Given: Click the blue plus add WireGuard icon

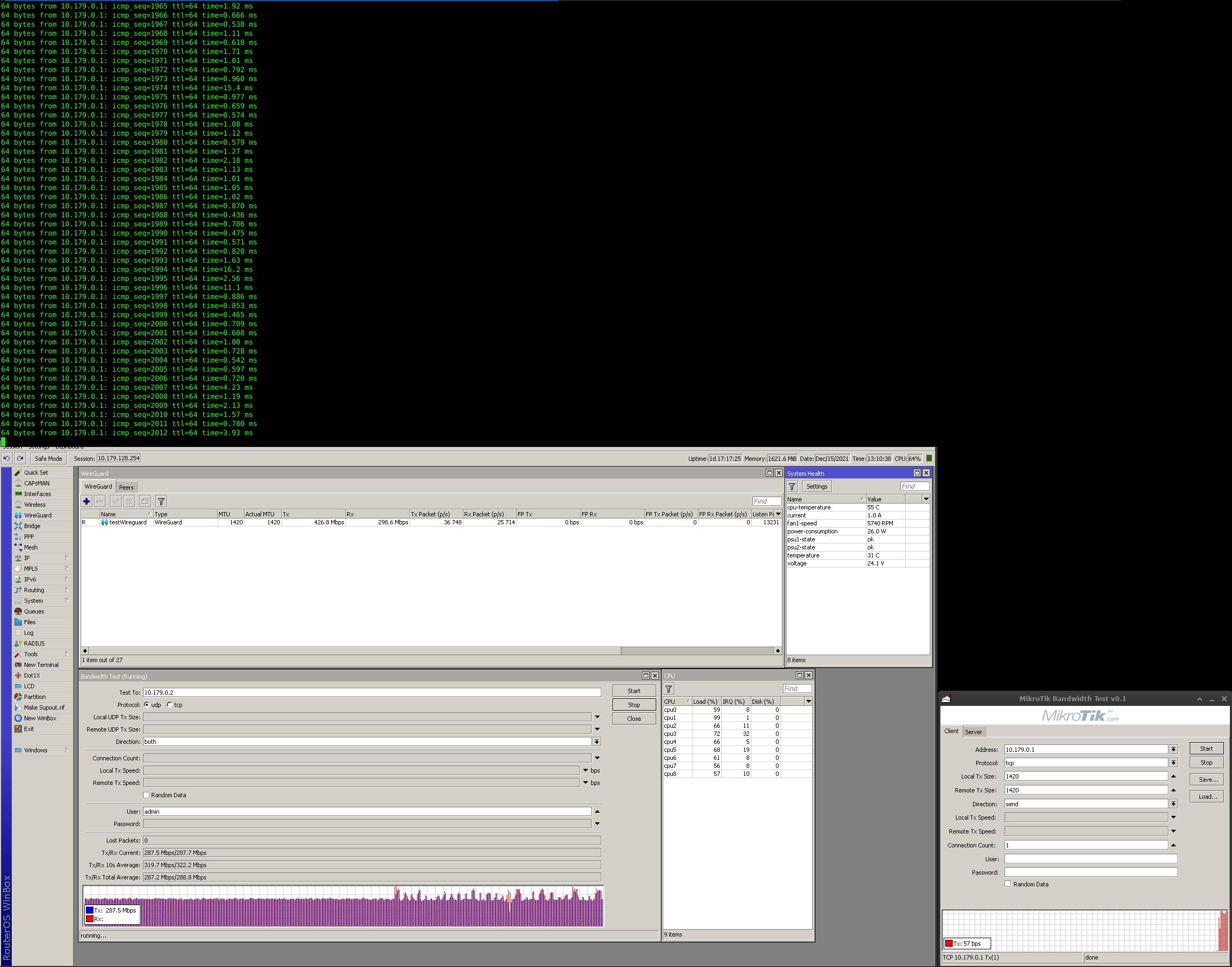Looking at the screenshot, I should [x=86, y=501].
